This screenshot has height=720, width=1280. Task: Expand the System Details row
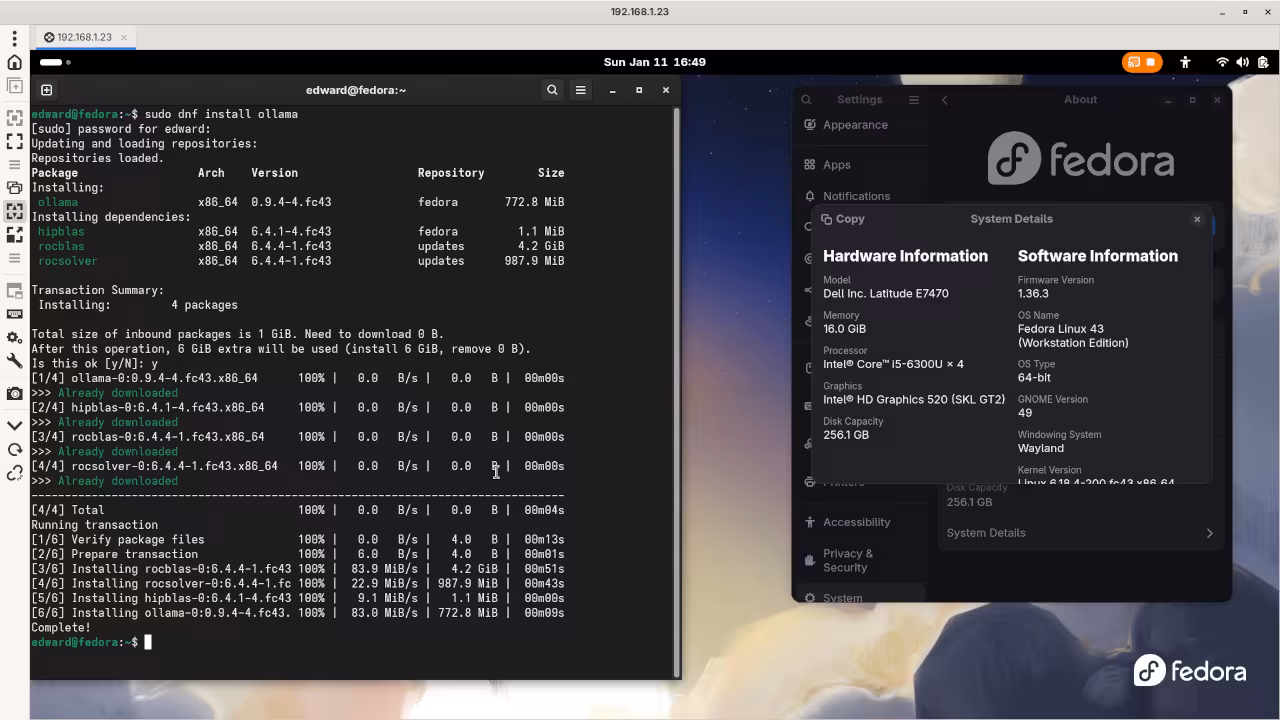(x=1080, y=533)
